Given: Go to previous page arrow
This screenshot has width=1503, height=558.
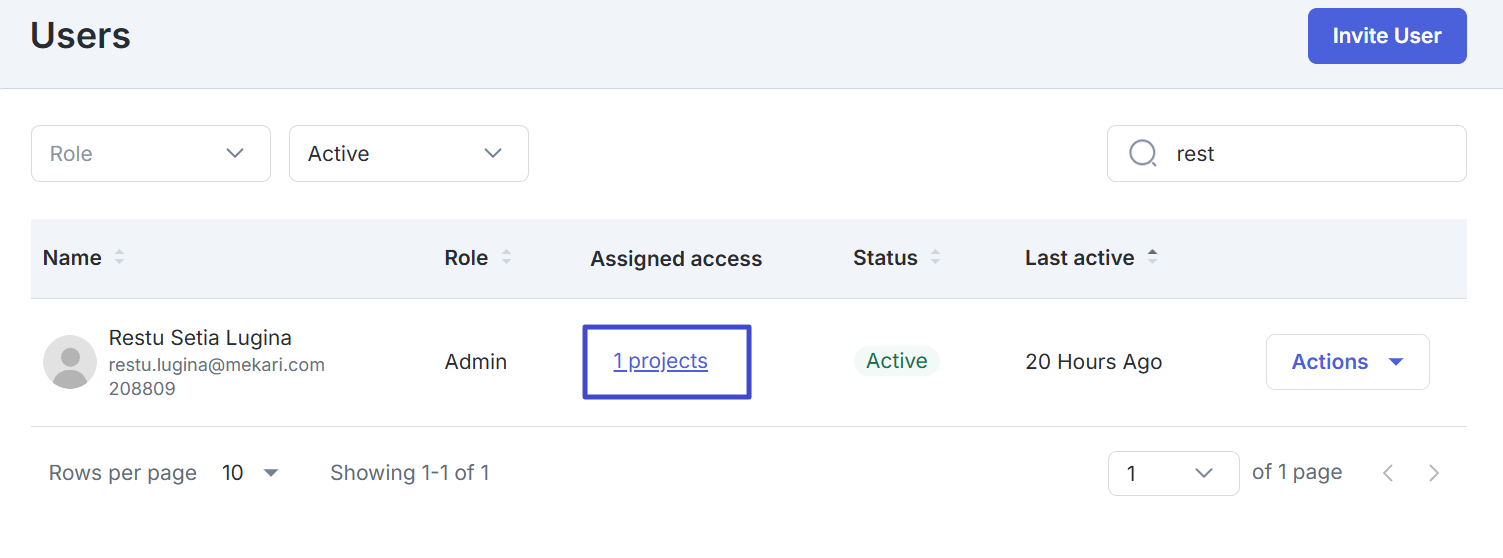Looking at the screenshot, I should 1388,473.
